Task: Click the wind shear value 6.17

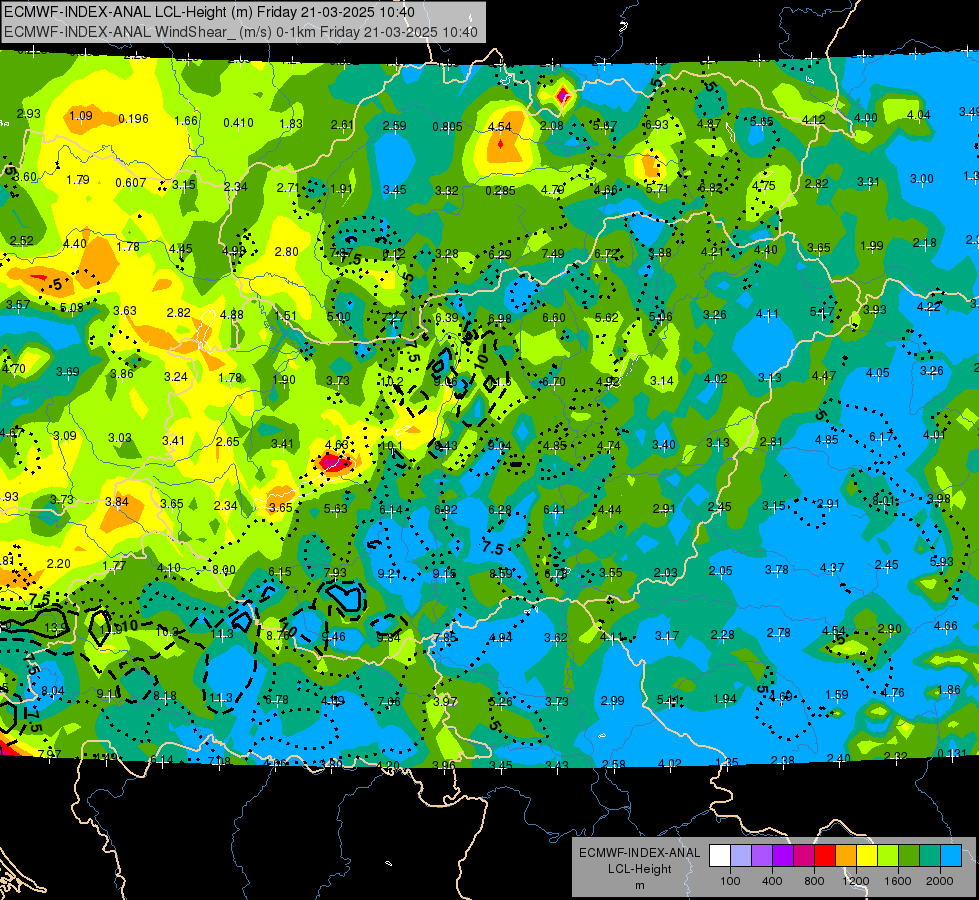Action: 882,437
